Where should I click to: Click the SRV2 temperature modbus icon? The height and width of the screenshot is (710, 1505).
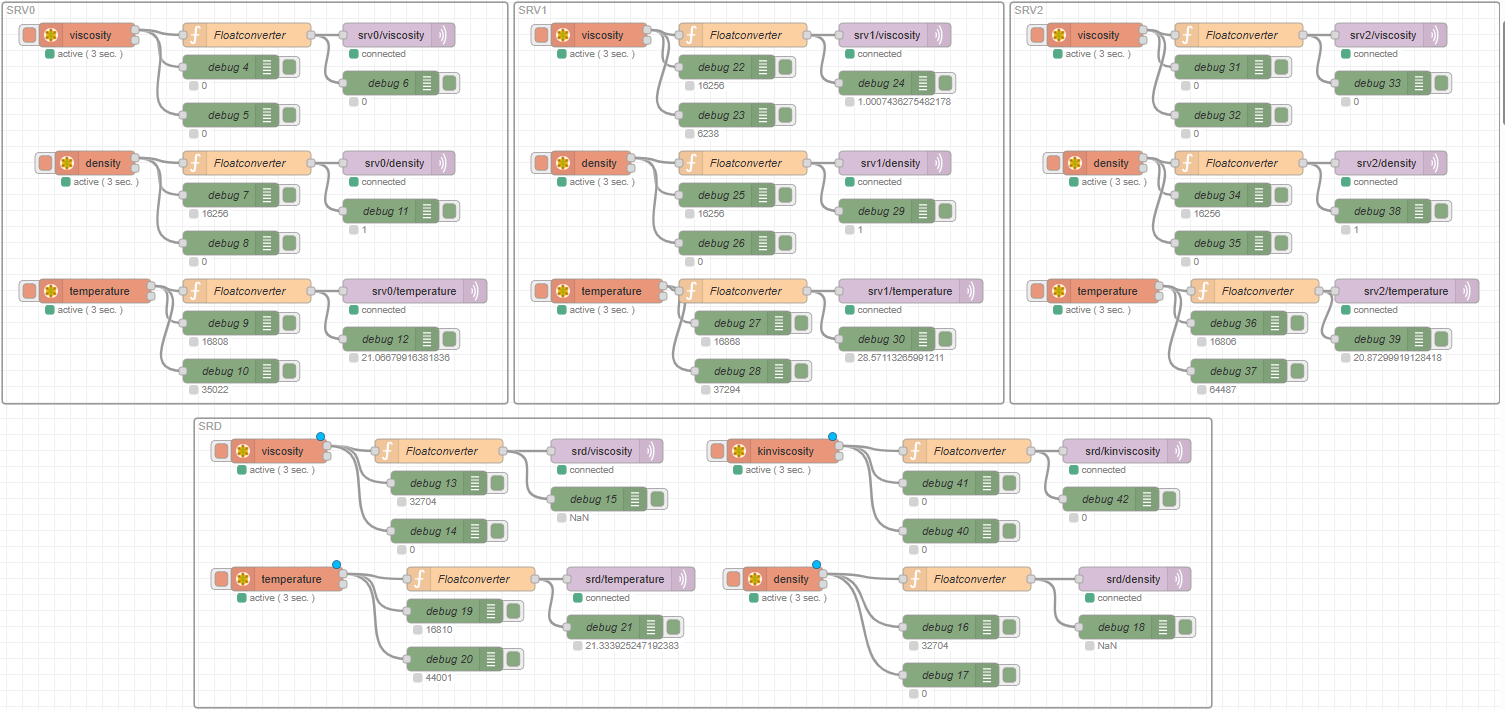pyautogui.click(x=1059, y=291)
